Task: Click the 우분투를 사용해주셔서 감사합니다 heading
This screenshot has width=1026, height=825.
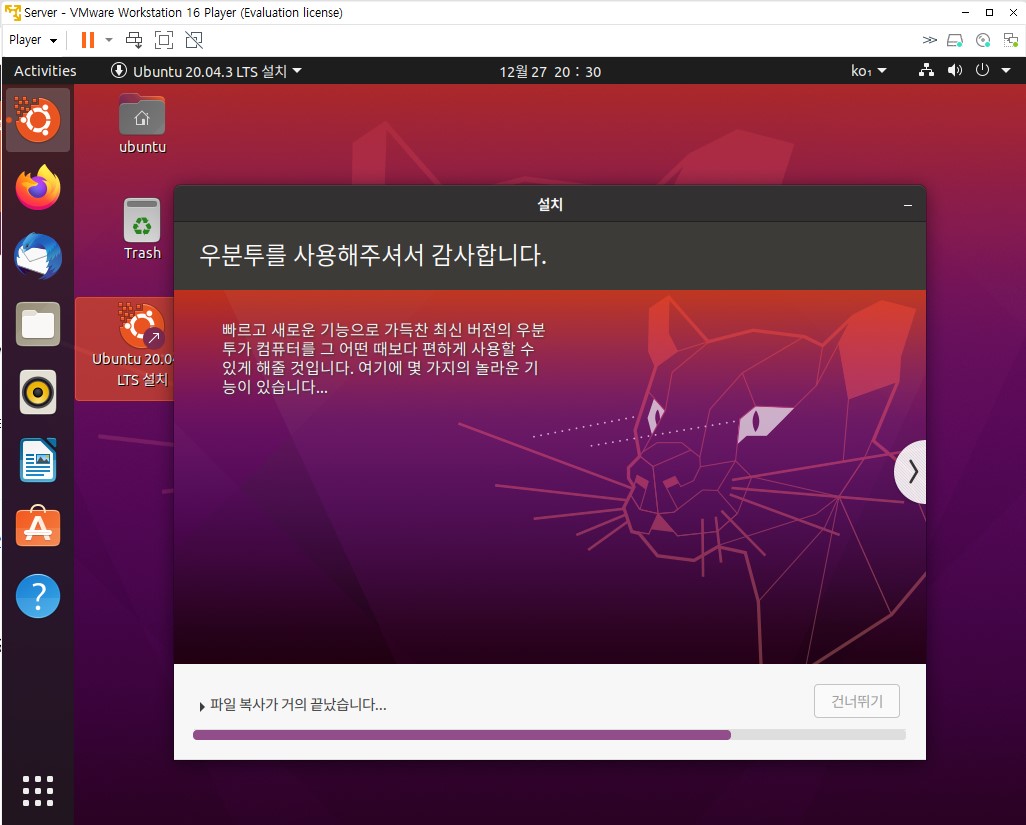Action: (x=373, y=255)
